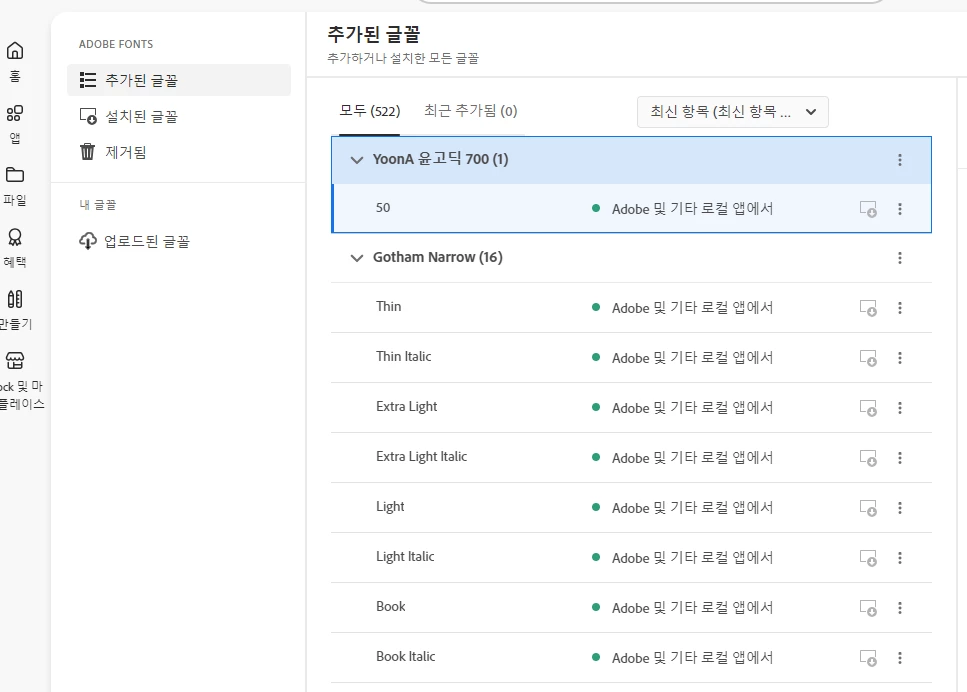Select the Book Italic style name
Image resolution: width=967 pixels, height=692 pixels.
tap(405, 656)
